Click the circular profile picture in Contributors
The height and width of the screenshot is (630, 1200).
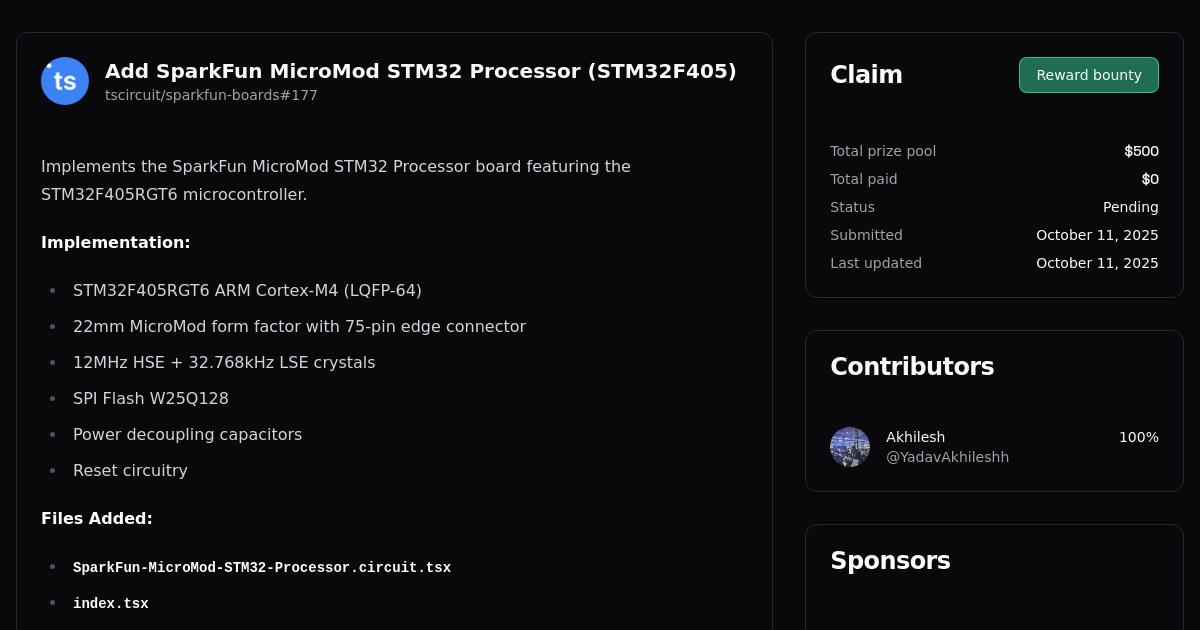coord(849,447)
